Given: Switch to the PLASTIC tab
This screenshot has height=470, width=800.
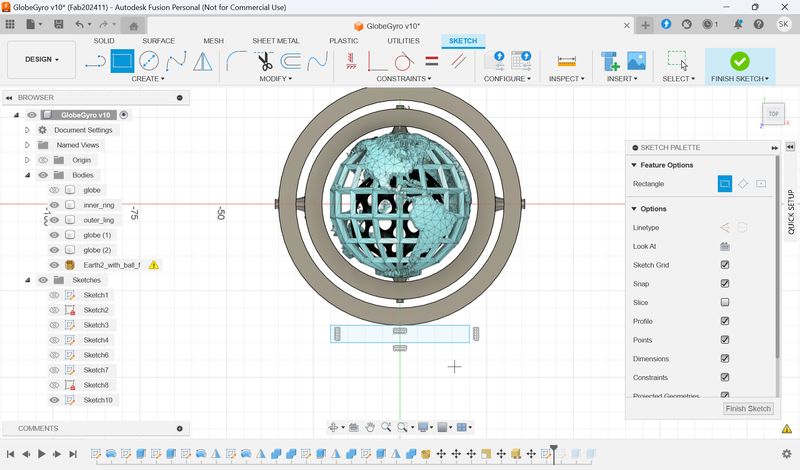Looking at the screenshot, I should [x=343, y=41].
